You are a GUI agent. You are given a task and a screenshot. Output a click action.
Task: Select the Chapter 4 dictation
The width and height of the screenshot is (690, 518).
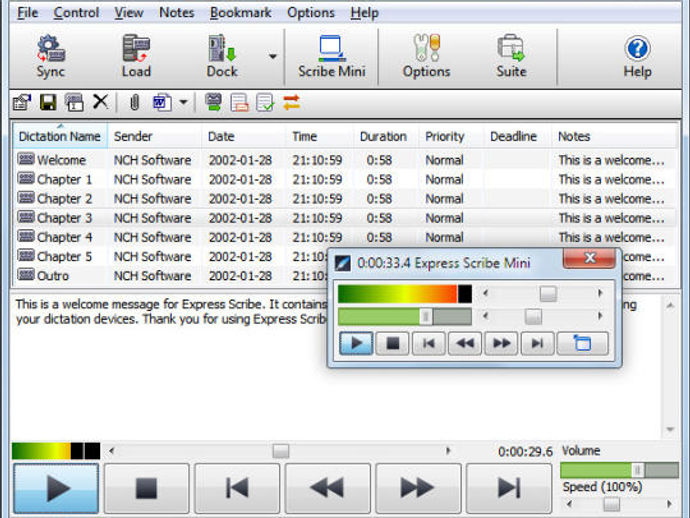coord(345,237)
